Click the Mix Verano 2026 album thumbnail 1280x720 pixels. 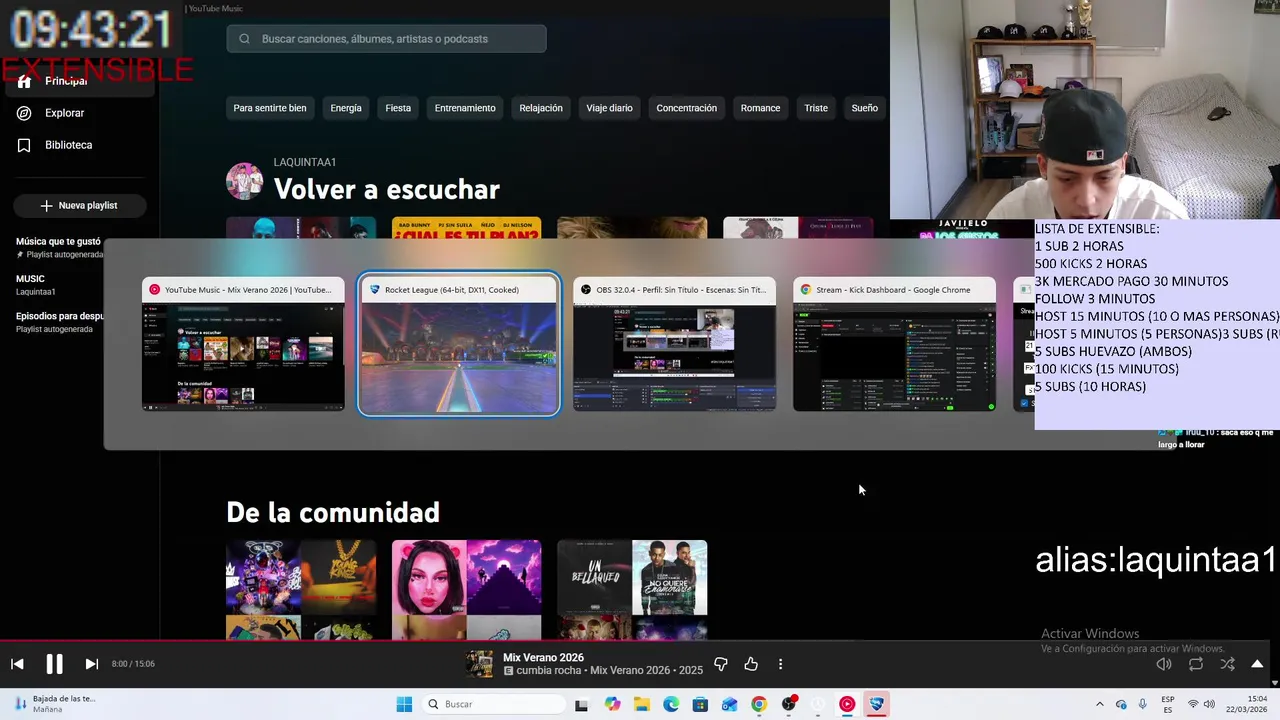(480, 664)
